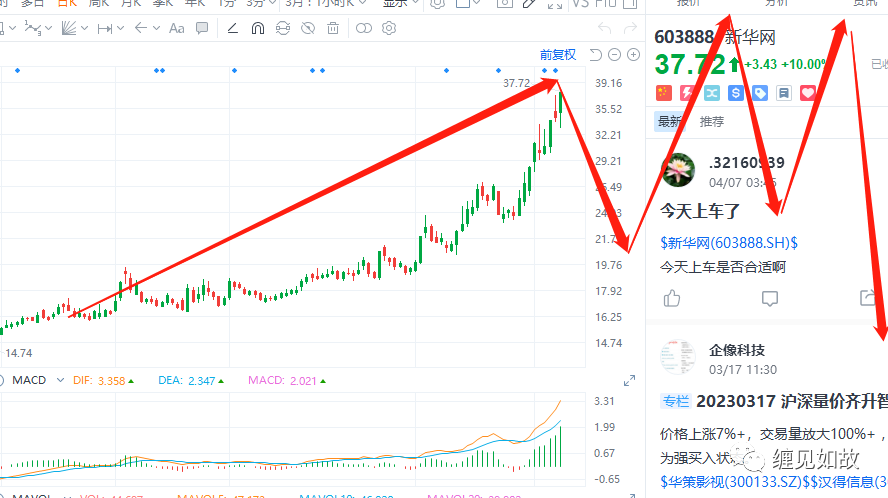Click the China flag market badge
Image resolution: width=888 pixels, height=498 pixels.
[664, 93]
